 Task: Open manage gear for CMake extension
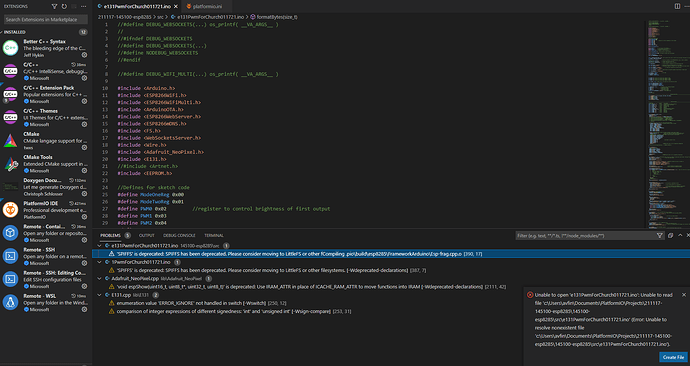[84, 147]
